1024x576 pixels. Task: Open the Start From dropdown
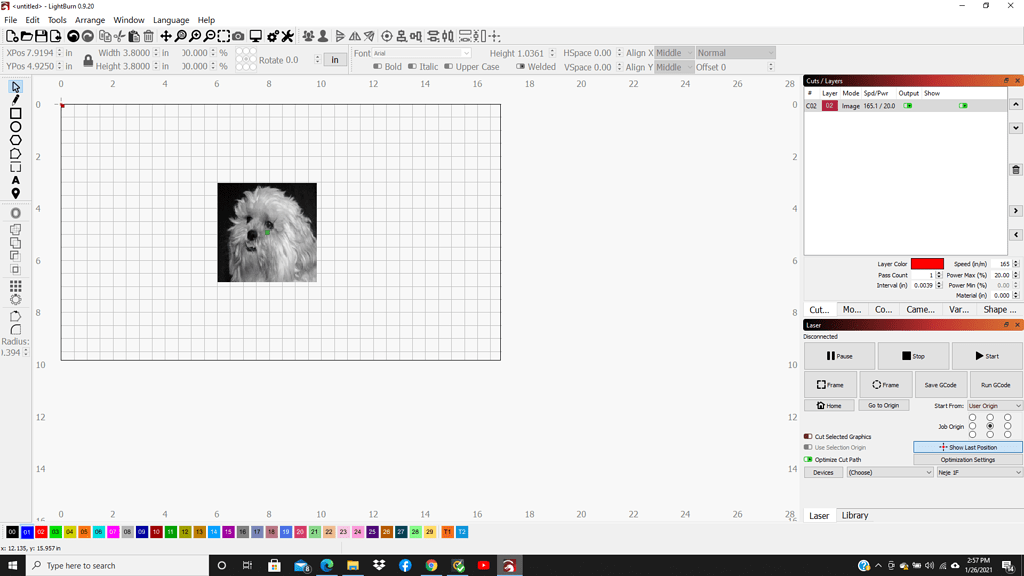click(995, 406)
